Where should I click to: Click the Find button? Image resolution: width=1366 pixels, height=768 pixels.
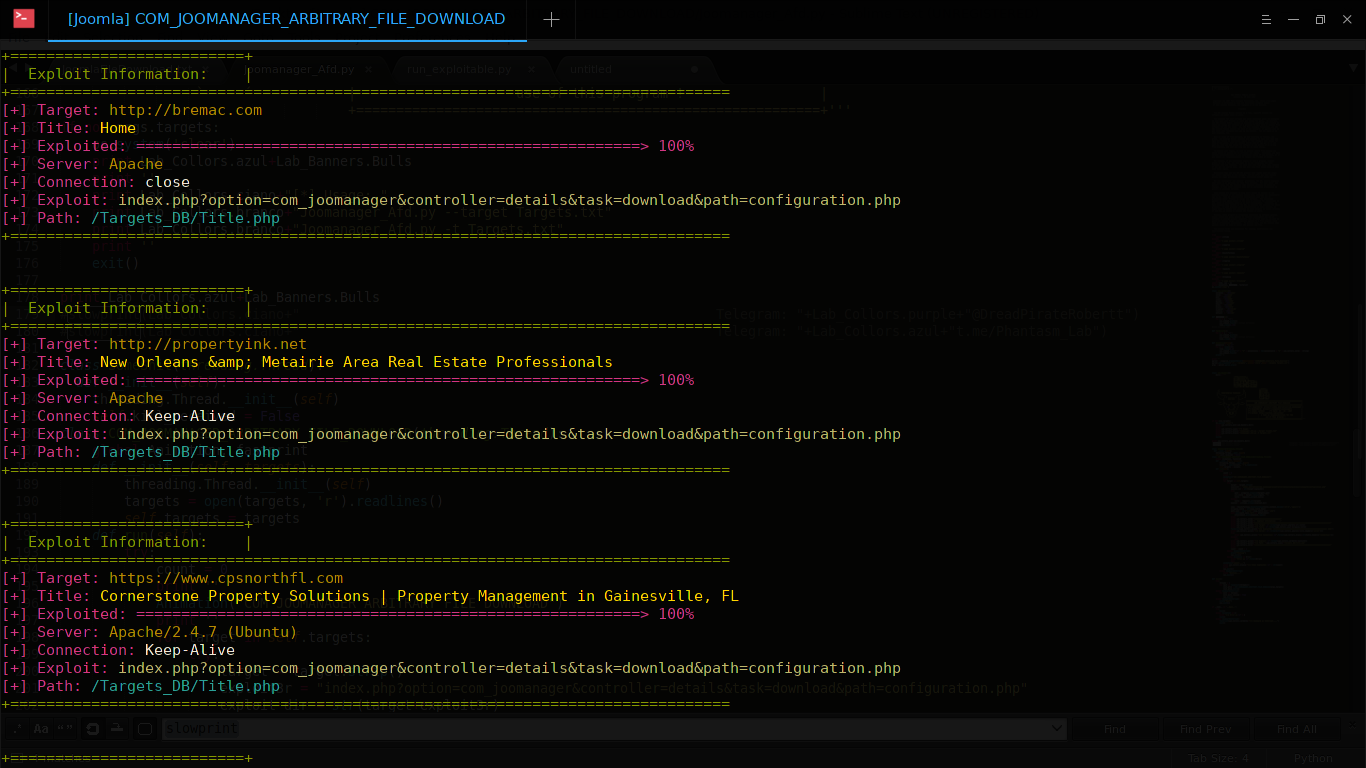pos(1115,729)
